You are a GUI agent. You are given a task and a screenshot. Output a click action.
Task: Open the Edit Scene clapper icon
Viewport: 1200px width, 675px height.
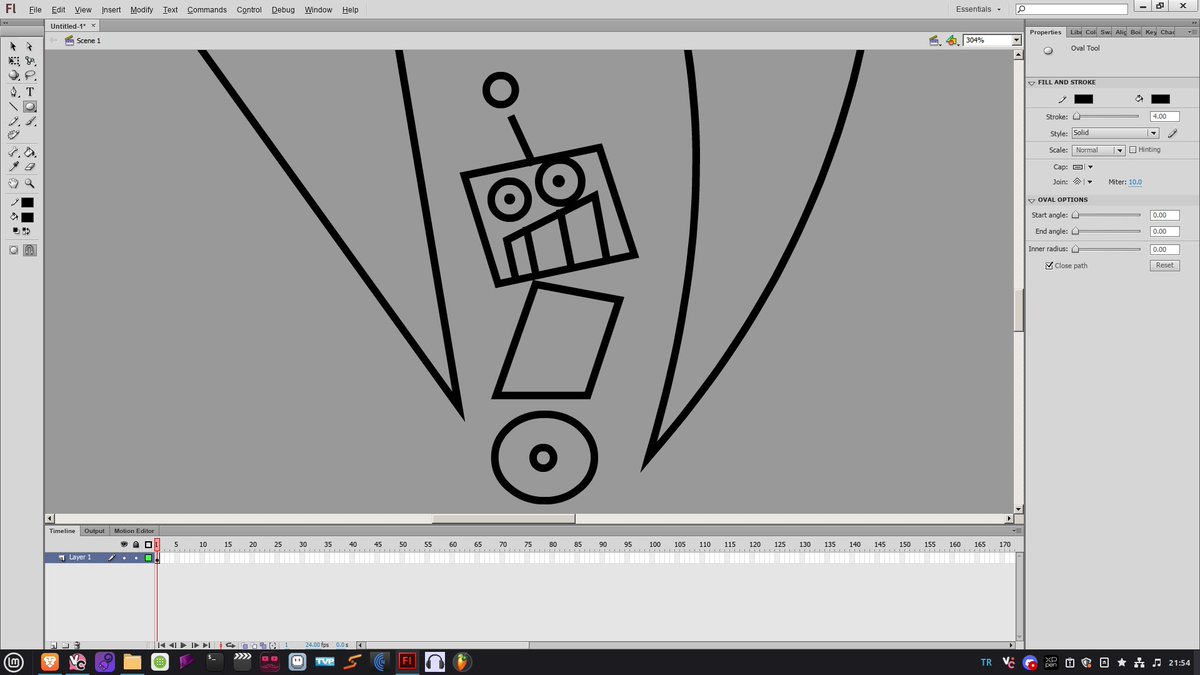[934, 40]
